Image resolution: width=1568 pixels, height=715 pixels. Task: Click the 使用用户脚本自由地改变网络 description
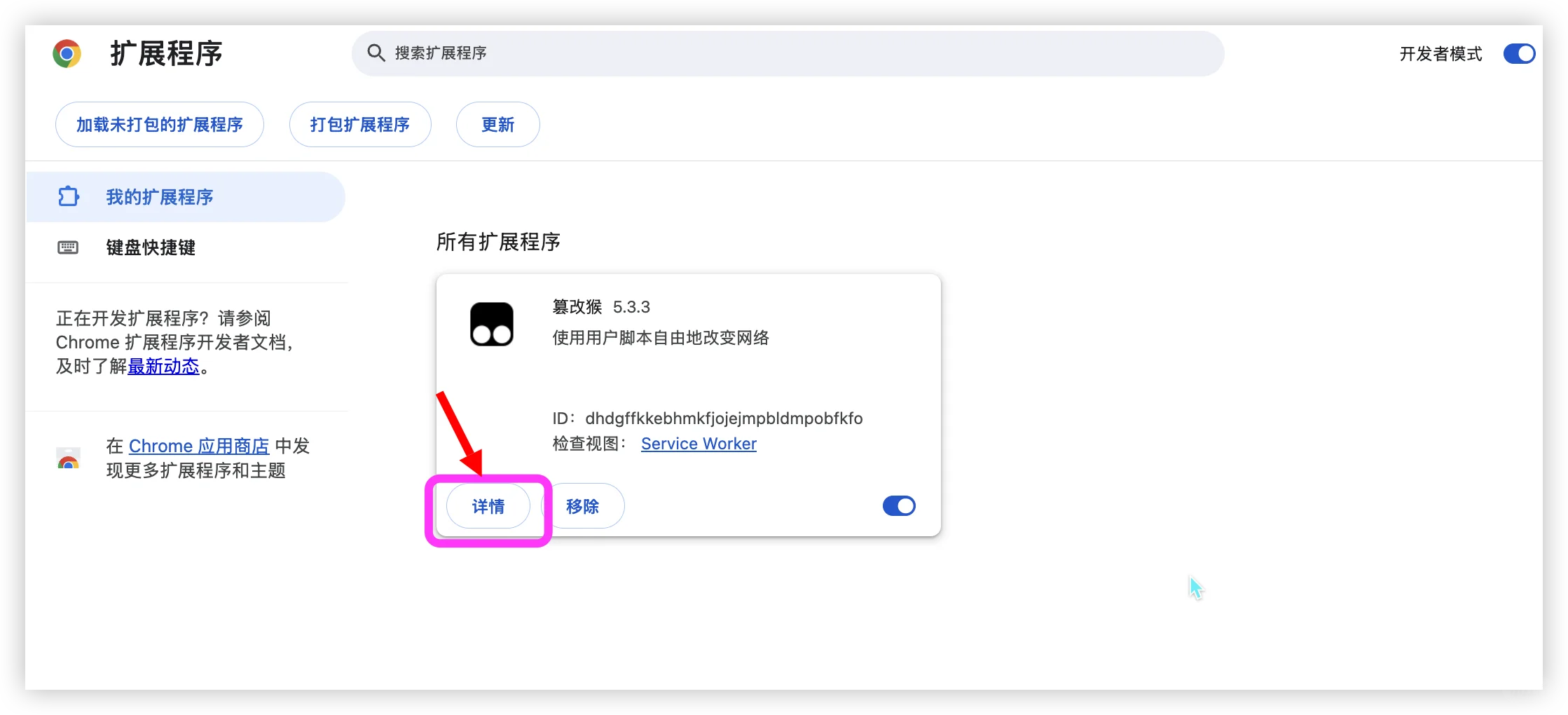click(x=661, y=338)
